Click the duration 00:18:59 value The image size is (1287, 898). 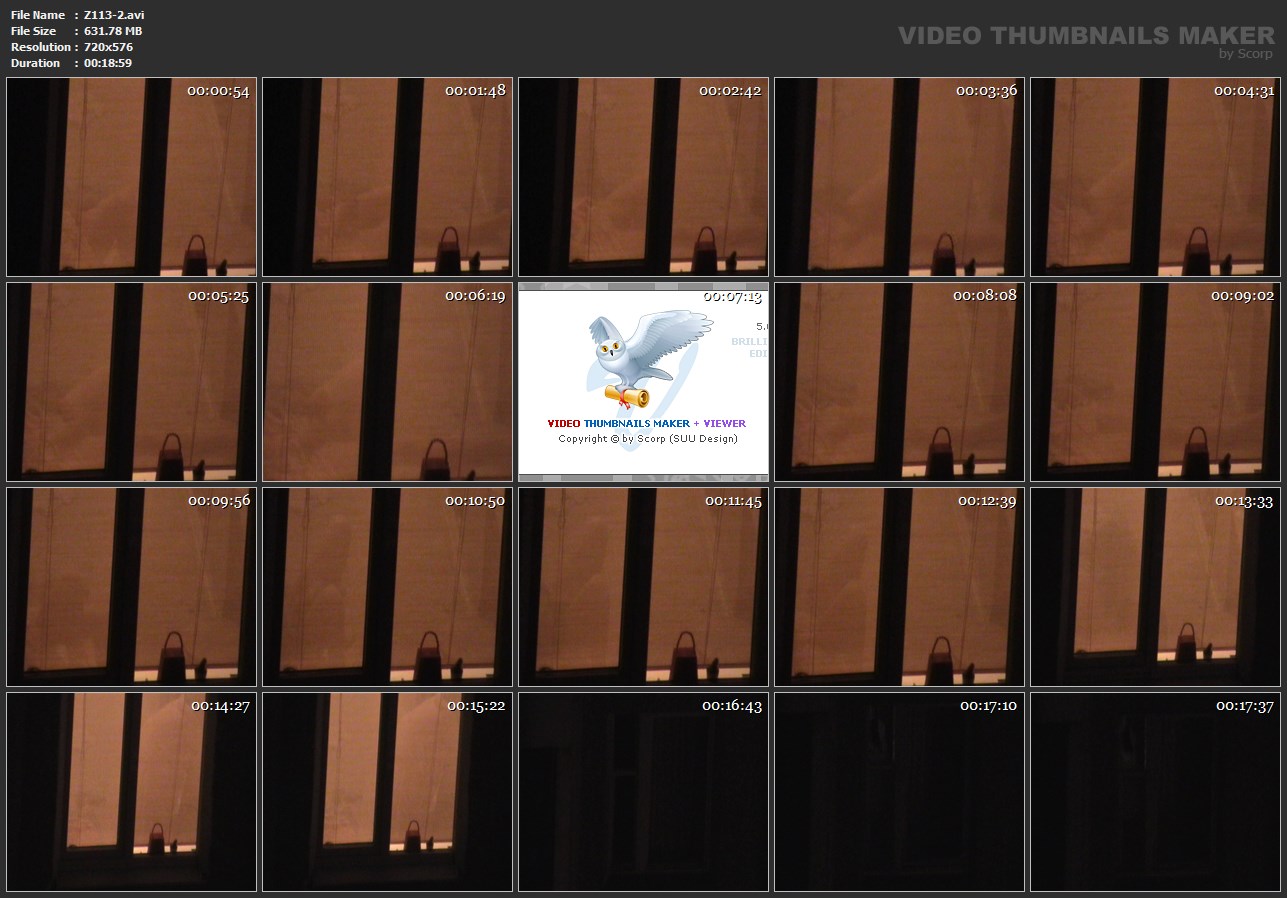pos(108,63)
